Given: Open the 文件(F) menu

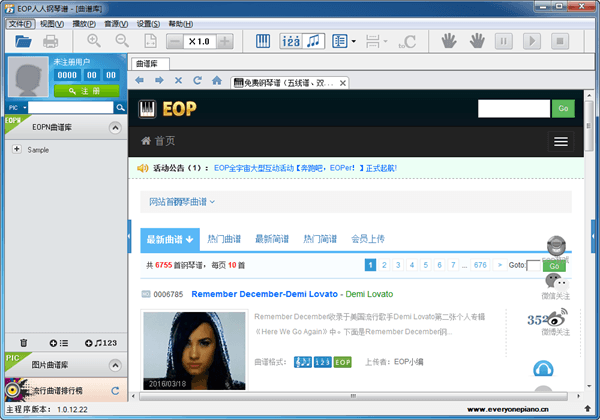Looking at the screenshot, I should coord(19,23).
